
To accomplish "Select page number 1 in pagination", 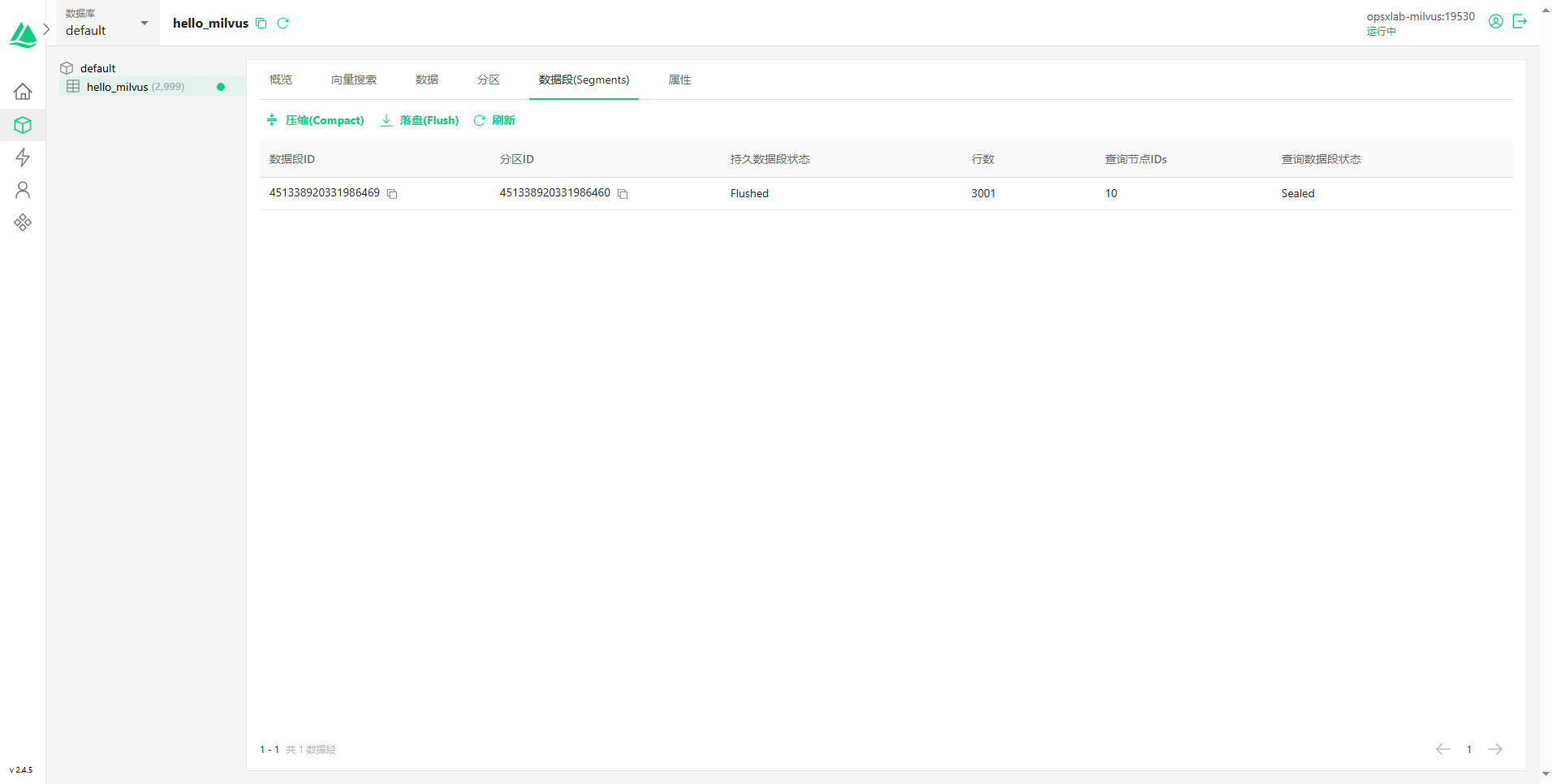I will click(1469, 749).
